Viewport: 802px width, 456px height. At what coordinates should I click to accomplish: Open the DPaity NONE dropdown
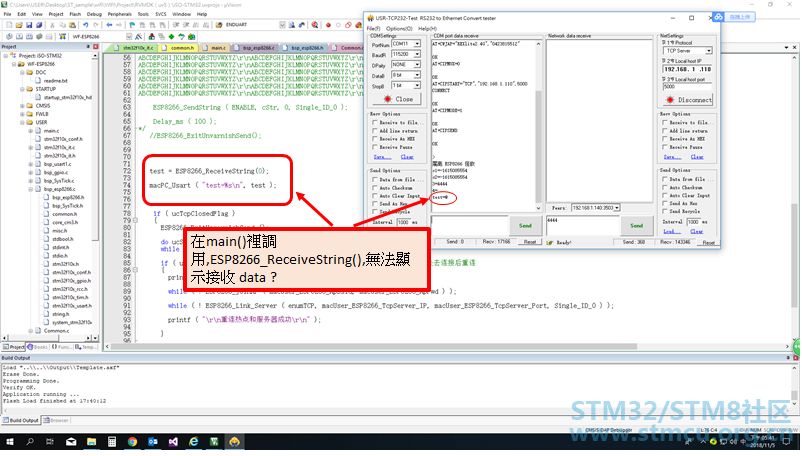pyautogui.click(x=417, y=65)
